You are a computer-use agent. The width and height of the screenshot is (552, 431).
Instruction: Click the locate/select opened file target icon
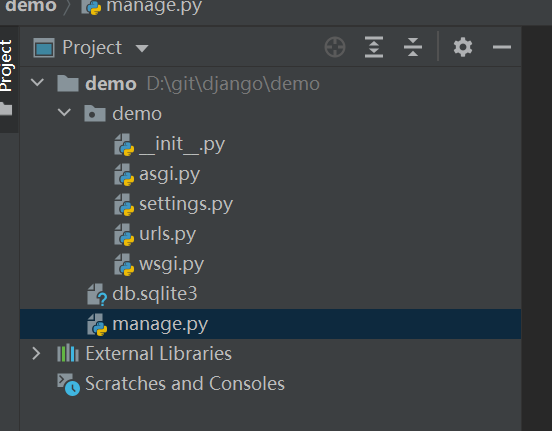tap(335, 47)
